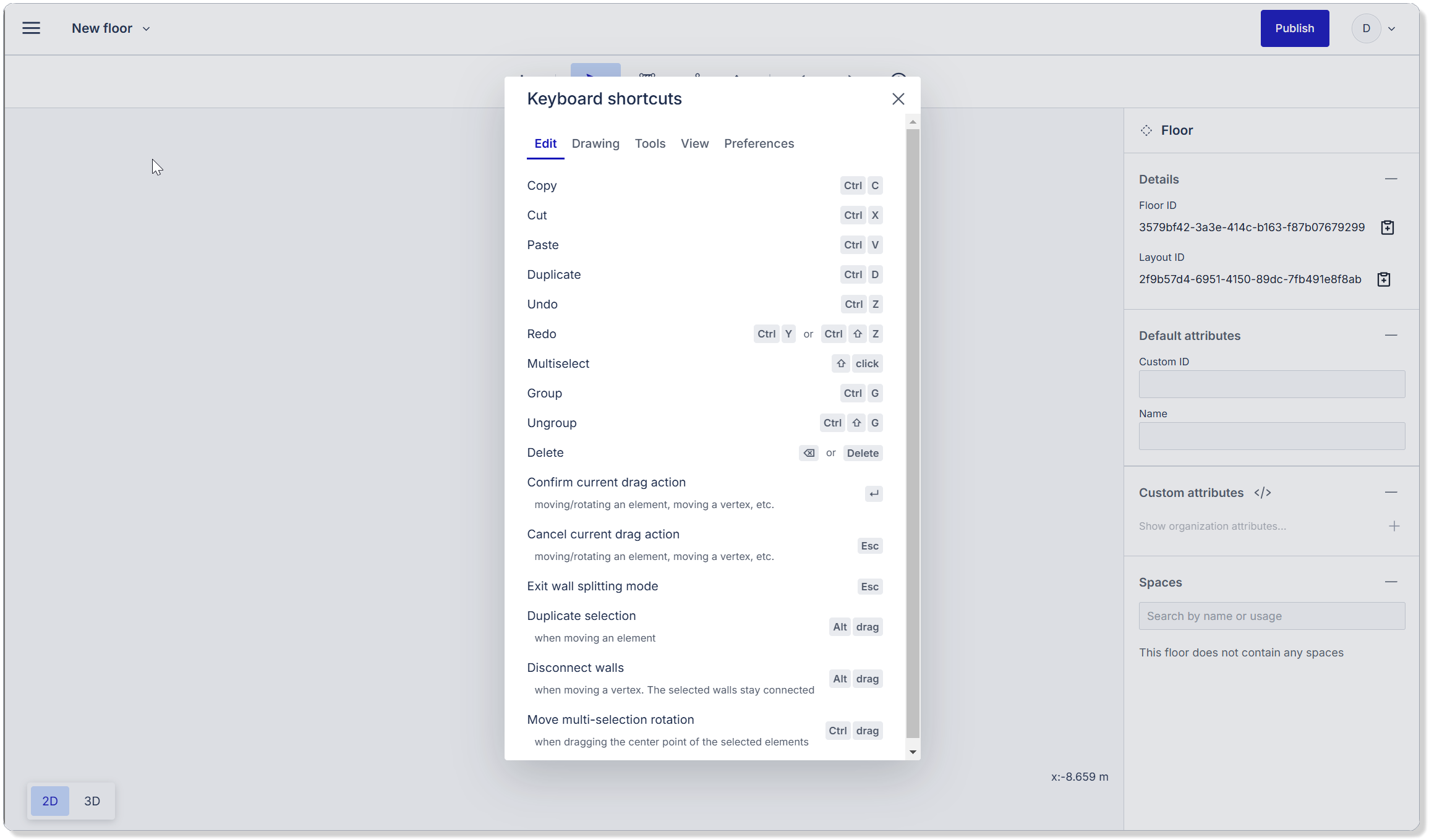Close the Keyboard shortcuts dialog

pos(898,99)
